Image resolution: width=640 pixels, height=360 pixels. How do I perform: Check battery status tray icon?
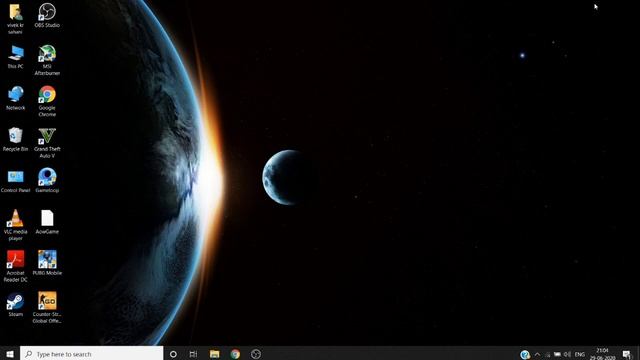[x=557, y=354]
